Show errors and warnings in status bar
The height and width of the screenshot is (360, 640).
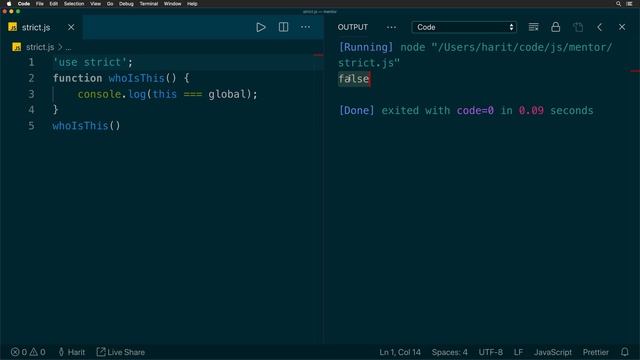[x=28, y=352]
